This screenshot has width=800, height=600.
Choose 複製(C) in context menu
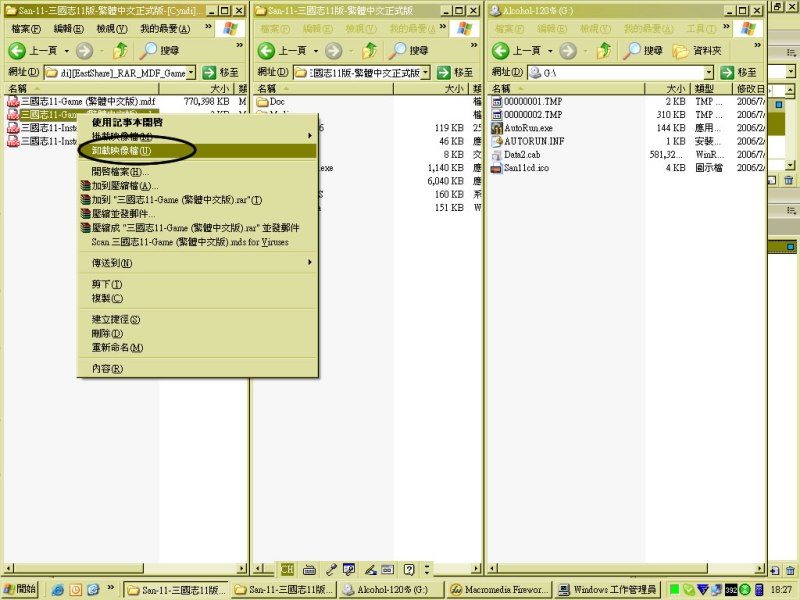(x=197, y=298)
